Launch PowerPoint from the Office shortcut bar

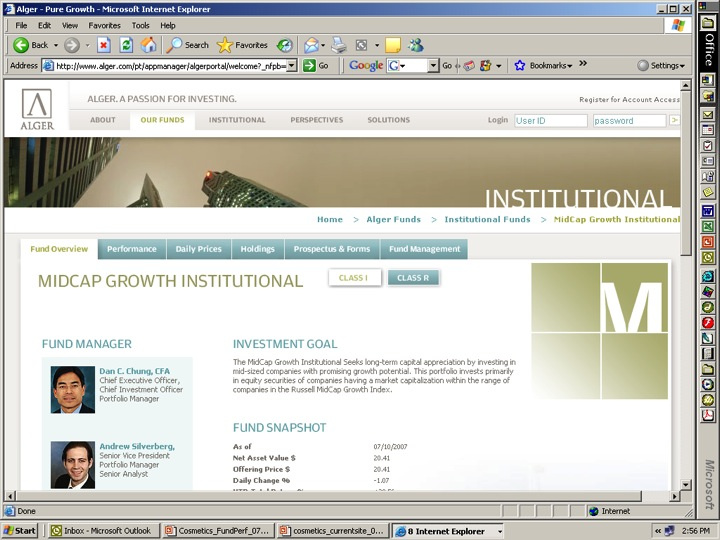(x=708, y=242)
